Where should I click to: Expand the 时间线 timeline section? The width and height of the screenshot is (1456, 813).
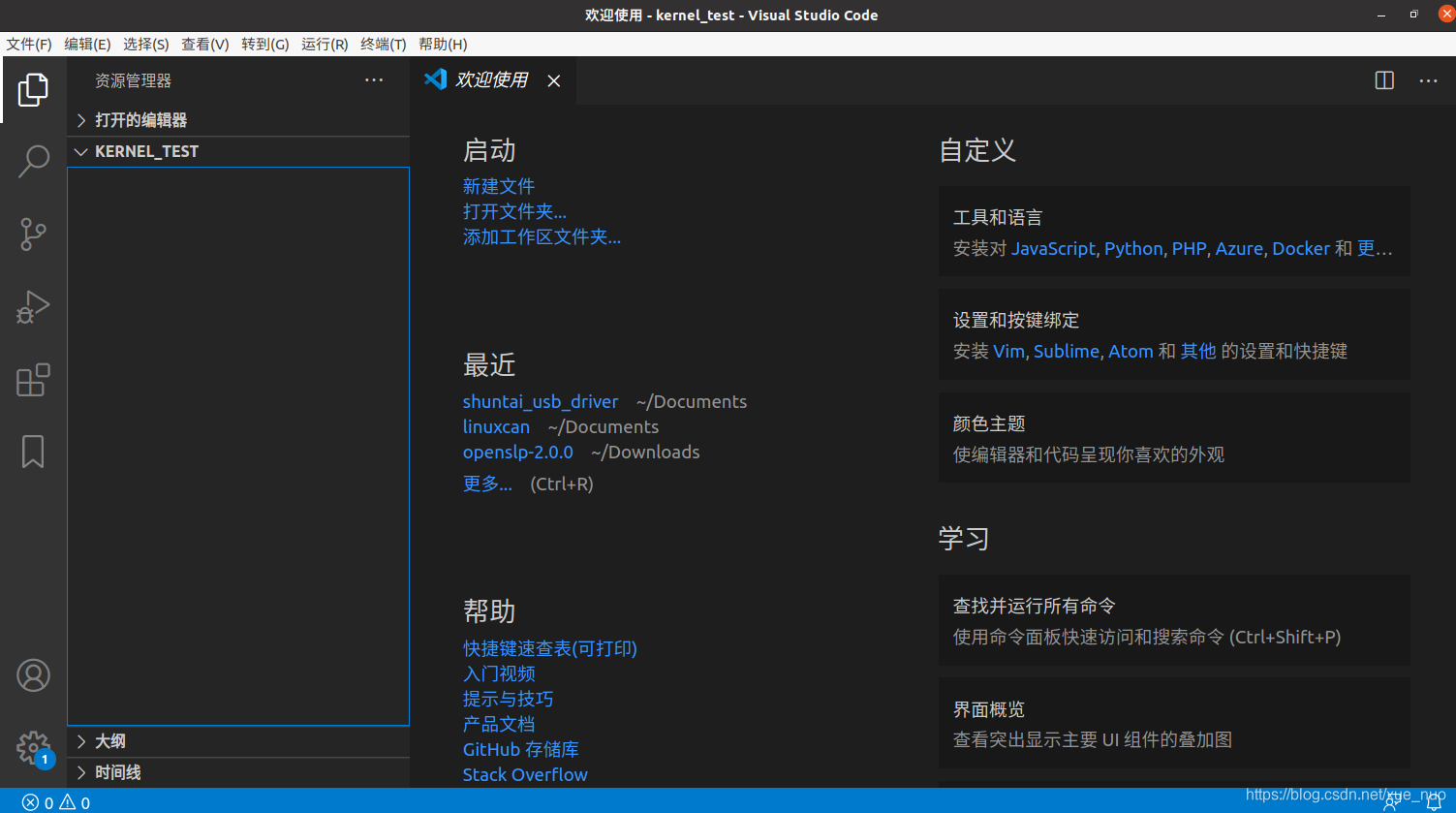click(x=238, y=772)
